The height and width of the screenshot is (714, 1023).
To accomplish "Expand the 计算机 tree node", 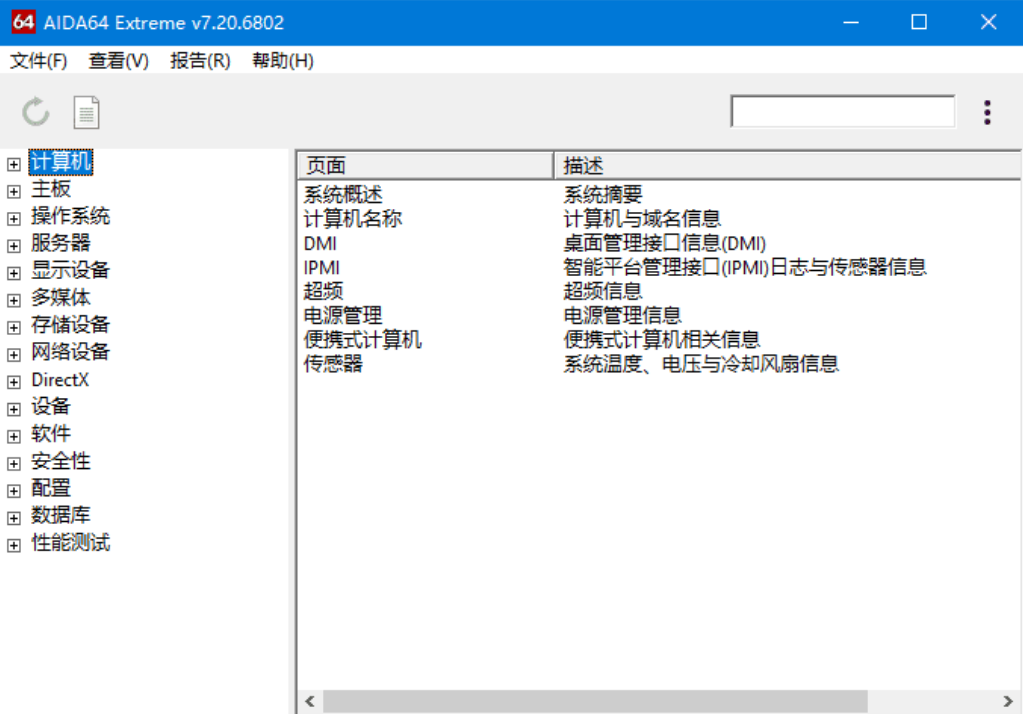I will pos(13,162).
